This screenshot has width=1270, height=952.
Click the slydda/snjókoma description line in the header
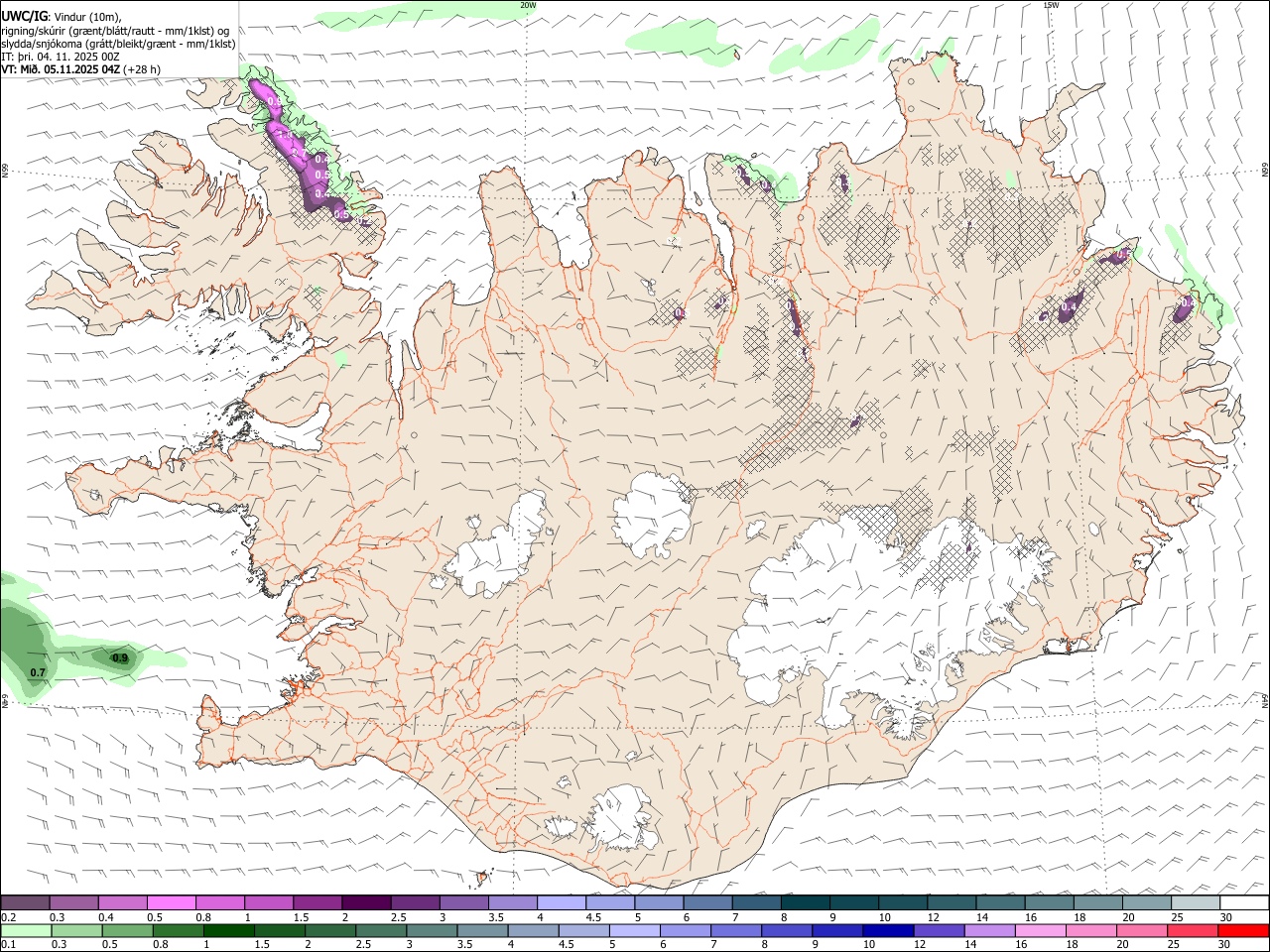pyautogui.click(x=118, y=44)
